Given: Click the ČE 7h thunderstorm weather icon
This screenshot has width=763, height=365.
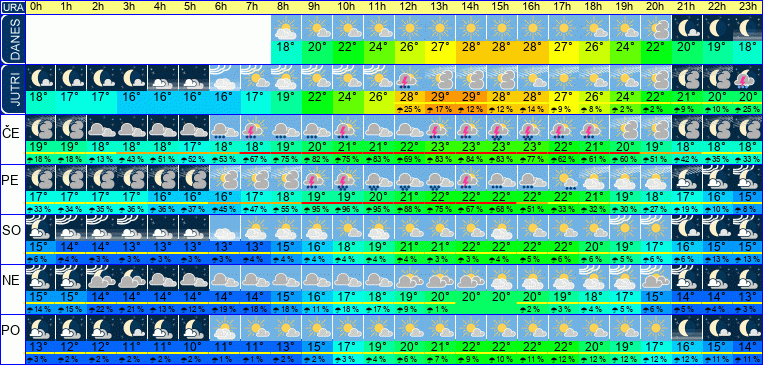Looking at the screenshot, I should (255, 128).
